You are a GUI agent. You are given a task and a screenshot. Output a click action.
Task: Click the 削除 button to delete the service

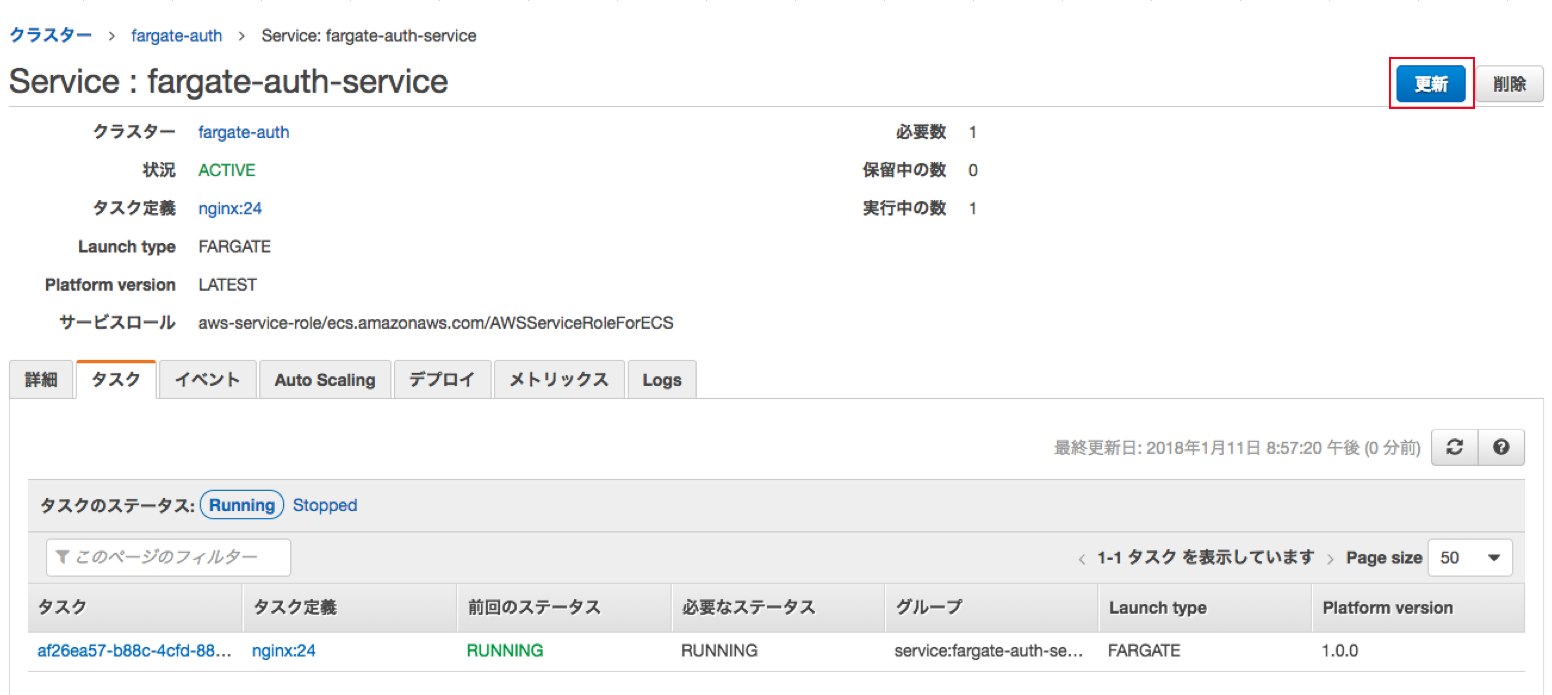[x=1509, y=84]
